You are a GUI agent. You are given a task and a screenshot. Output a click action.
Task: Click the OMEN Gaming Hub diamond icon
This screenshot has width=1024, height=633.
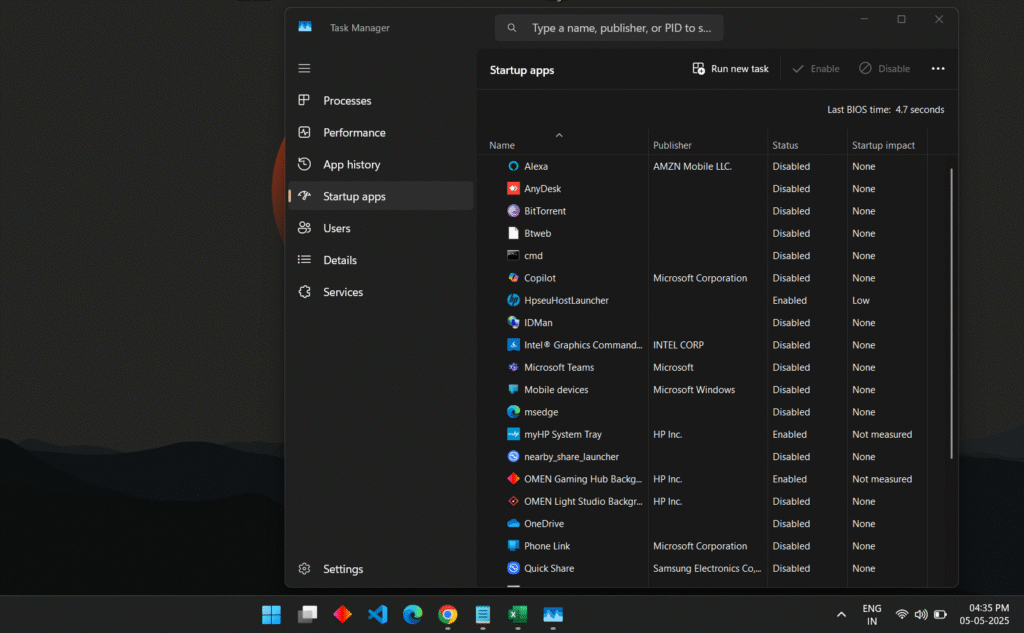click(x=513, y=479)
